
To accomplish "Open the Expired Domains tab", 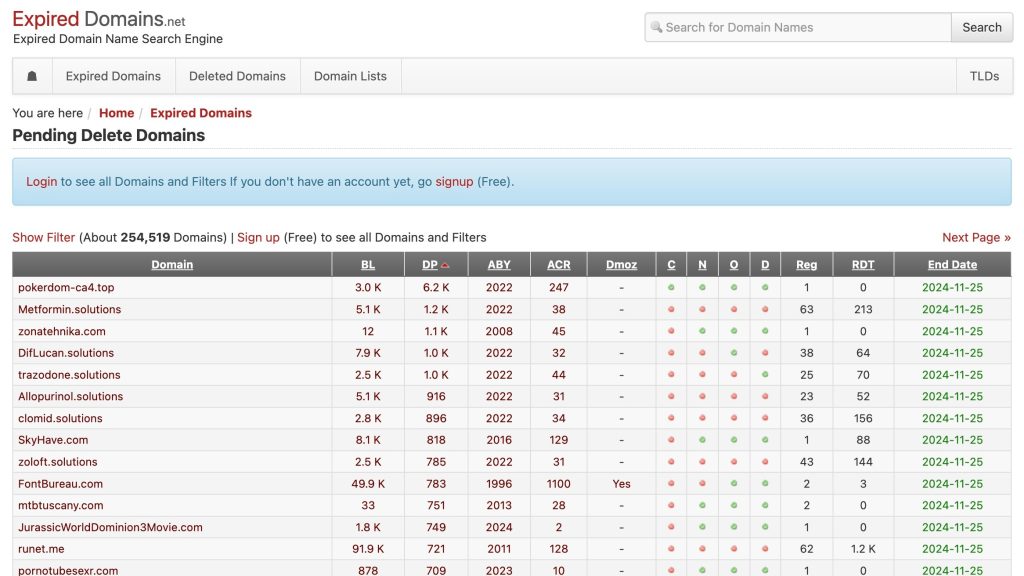I will tap(113, 76).
